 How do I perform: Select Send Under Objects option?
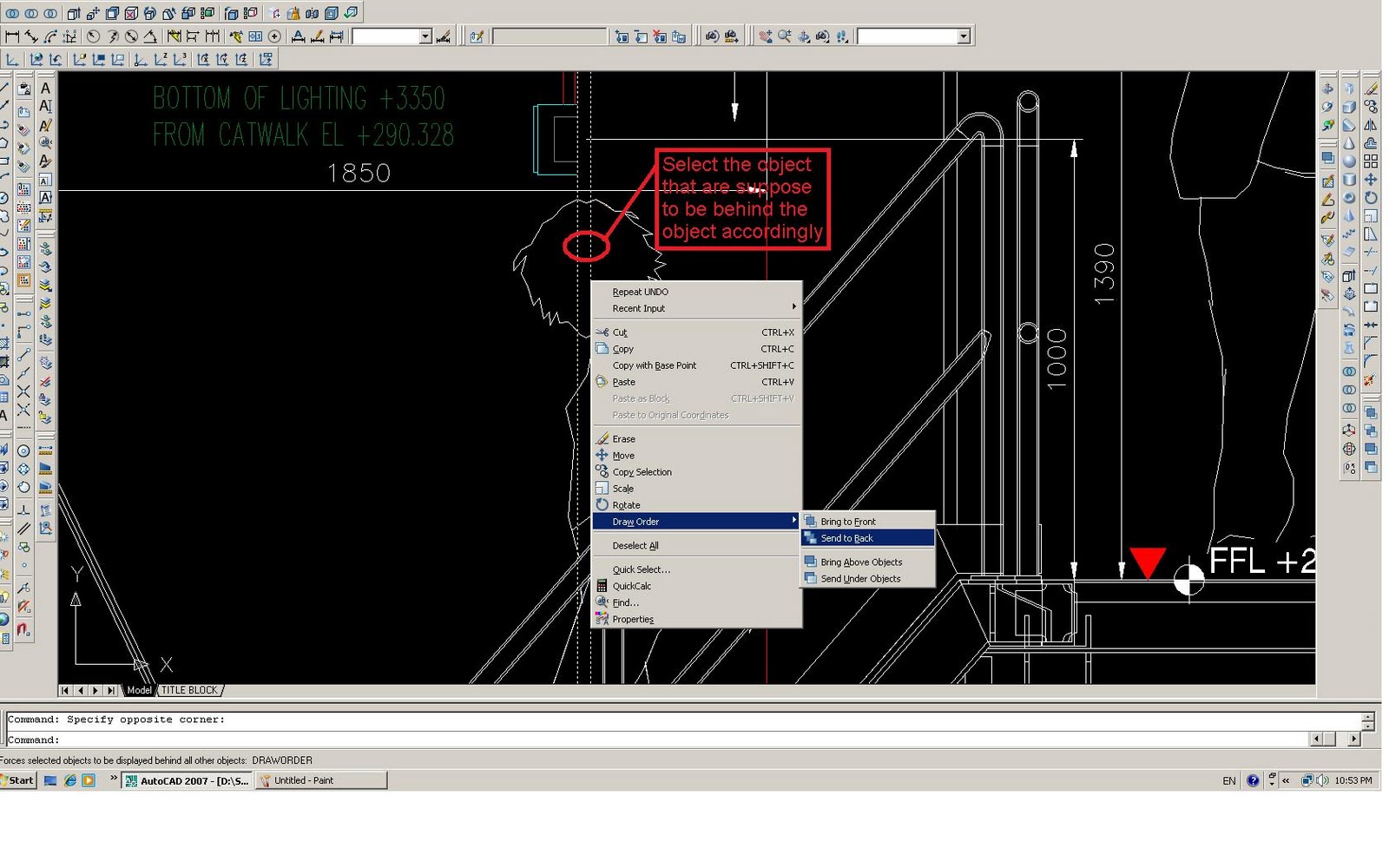click(867, 579)
